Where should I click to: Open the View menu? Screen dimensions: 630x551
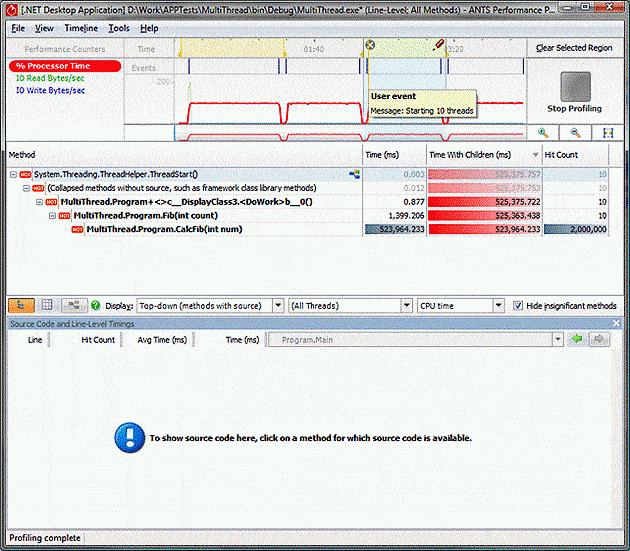(44, 28)
